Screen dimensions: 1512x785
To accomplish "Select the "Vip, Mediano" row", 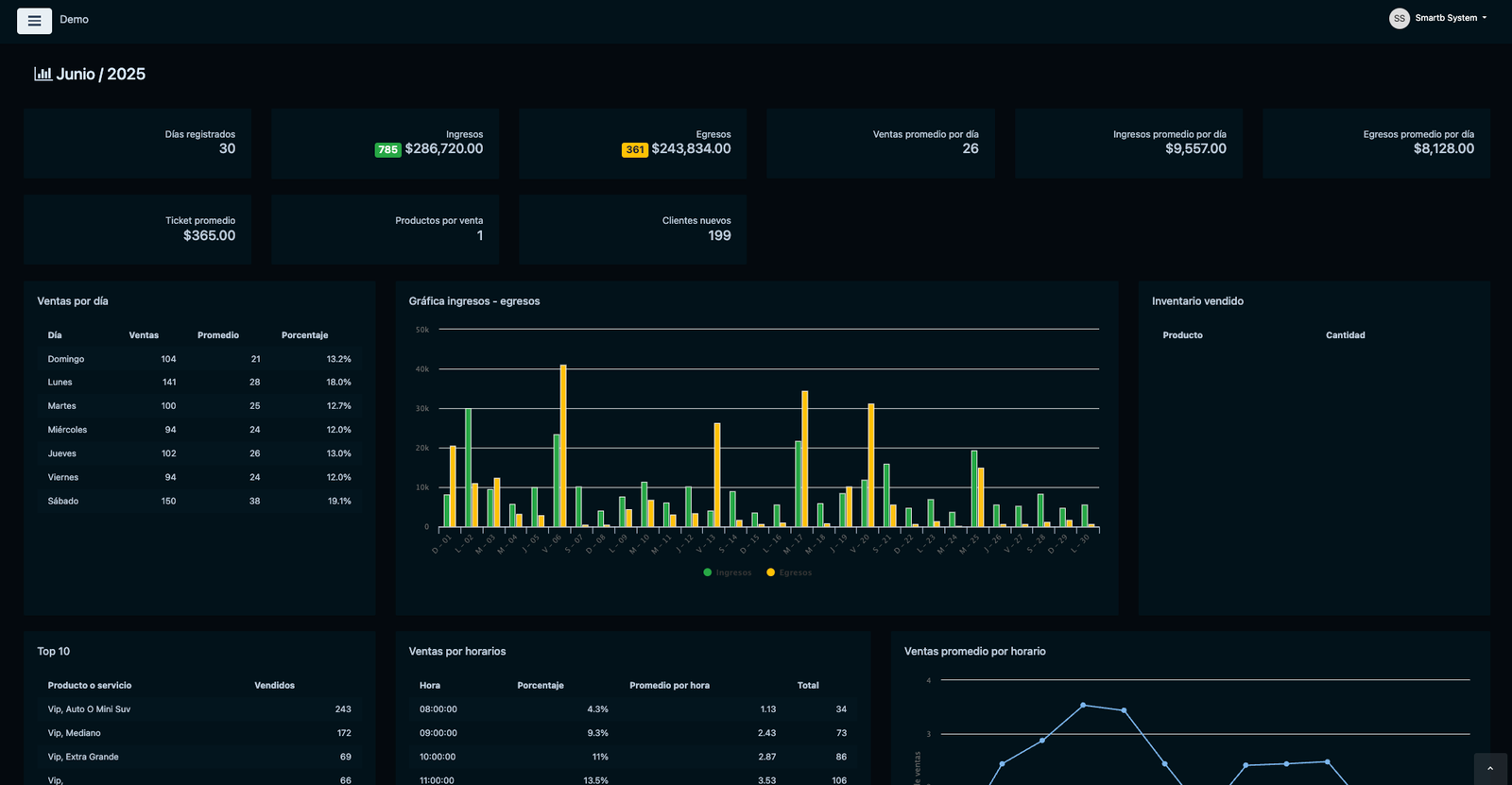I will point(199,733).
